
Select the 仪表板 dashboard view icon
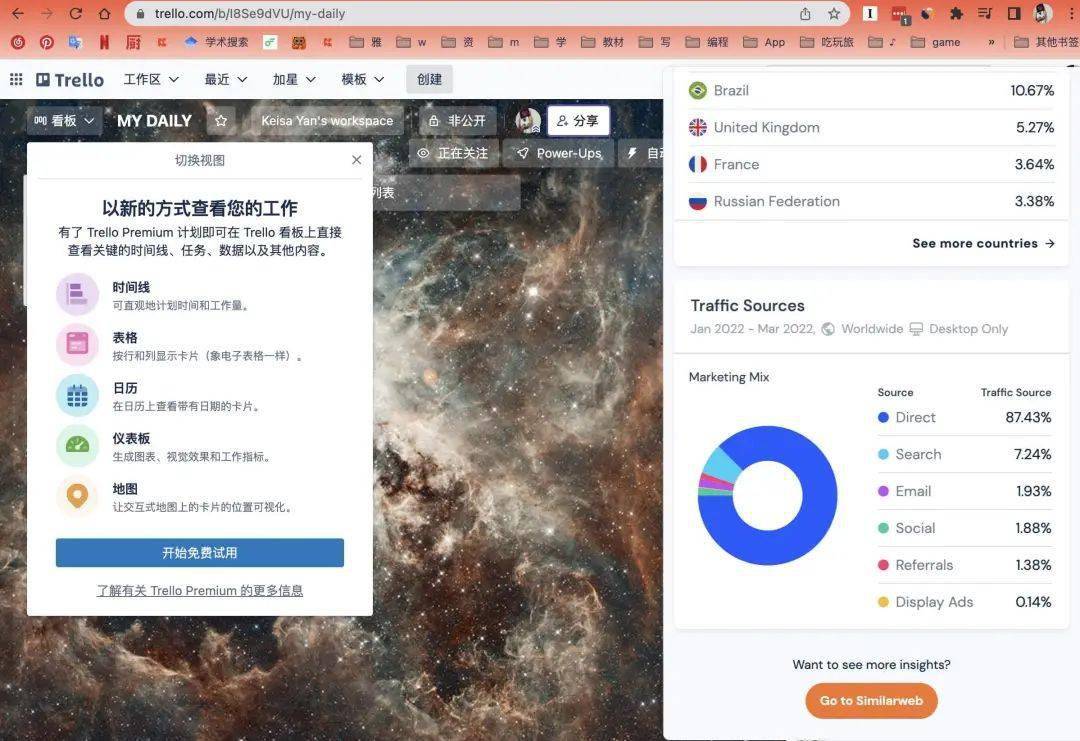pyautogui.click(x=77, y=446)
